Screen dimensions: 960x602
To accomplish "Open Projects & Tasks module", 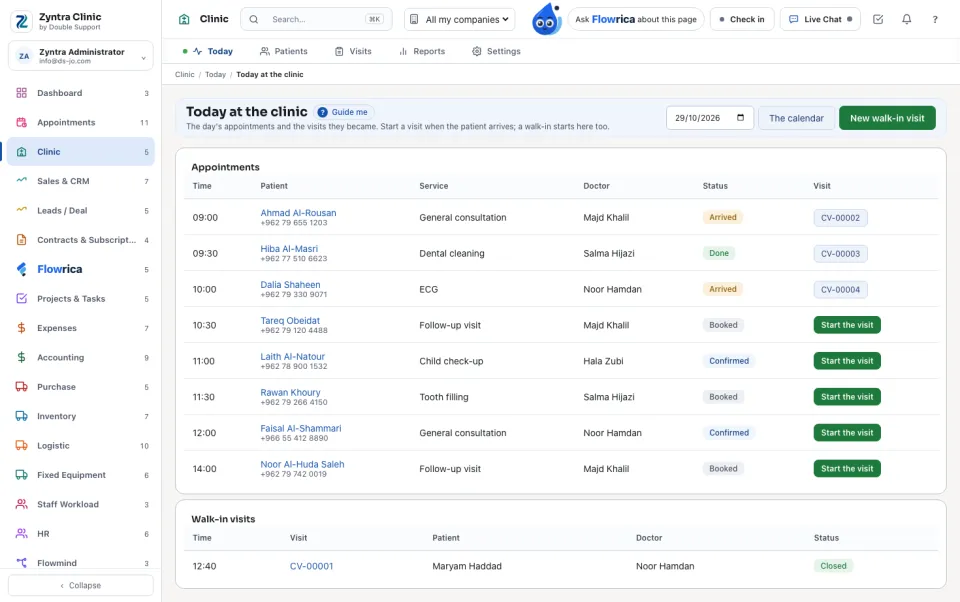I will click(x=81, y=299).
